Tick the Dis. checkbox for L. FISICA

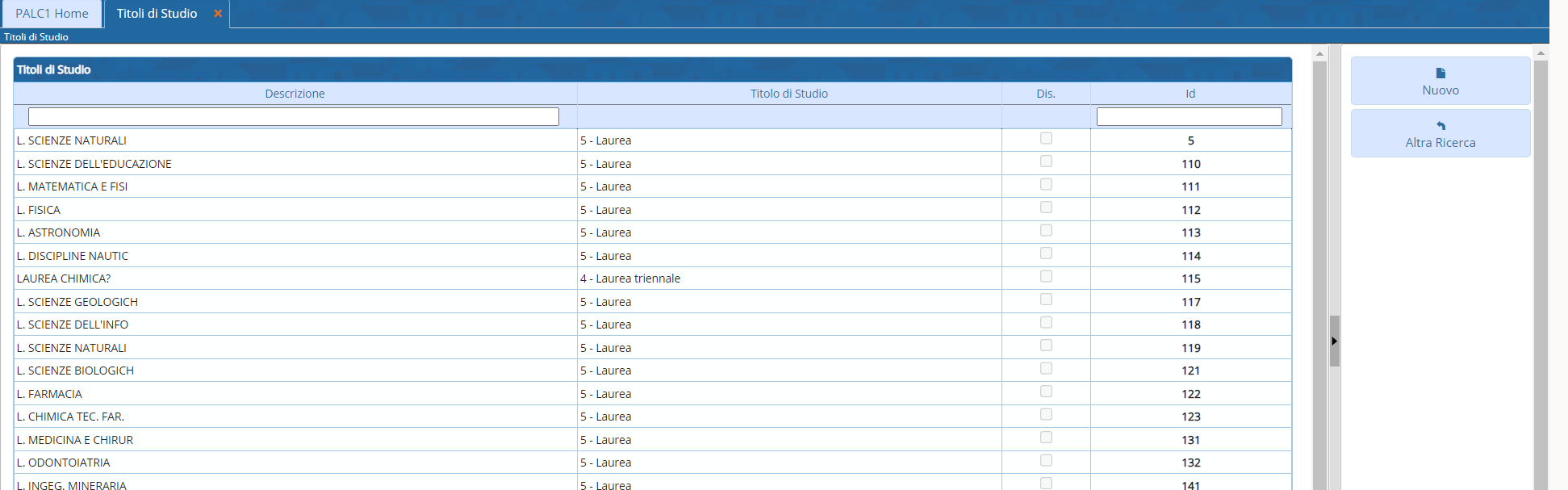[1046, 208]
